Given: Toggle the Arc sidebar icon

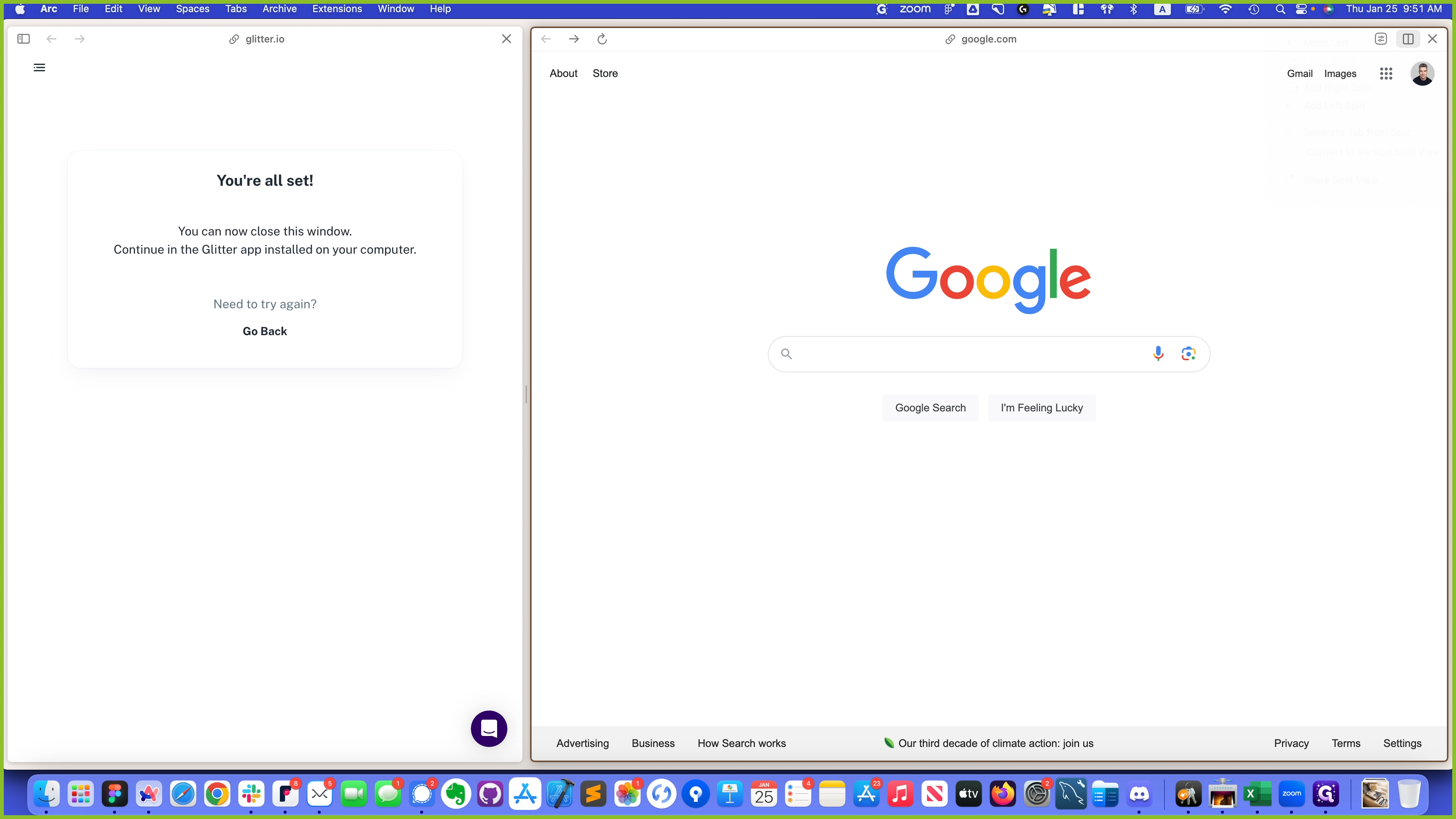Looking at the screenshot, I should (x=23, y=39).
